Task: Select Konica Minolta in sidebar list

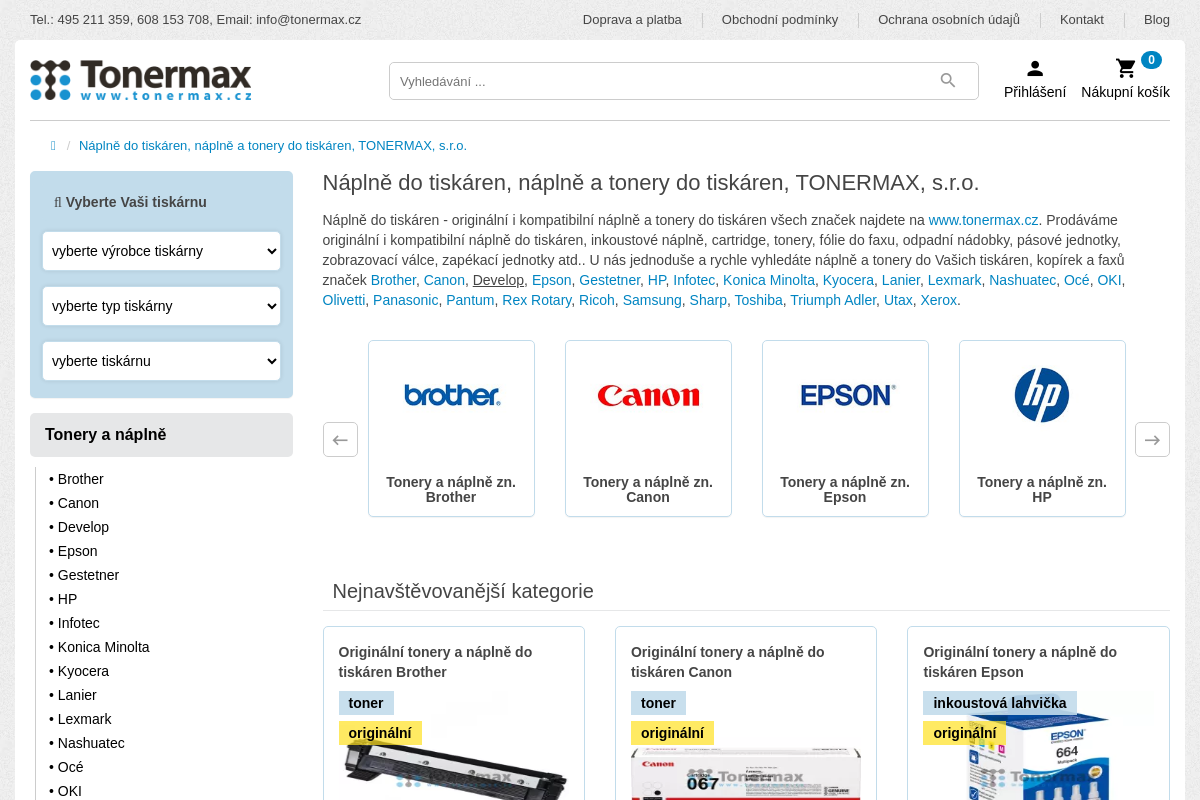Action: (x=103, y=647)
